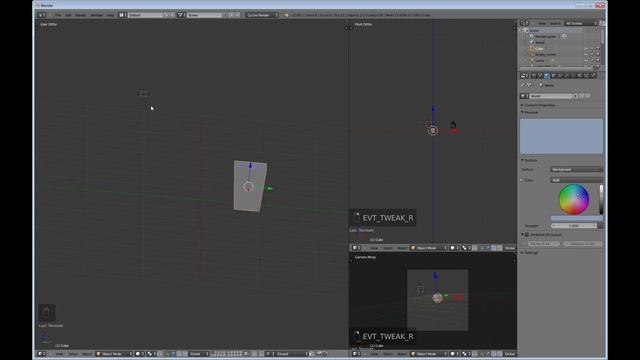Toggle viewport visibility eye for Cube

[586, 49]
